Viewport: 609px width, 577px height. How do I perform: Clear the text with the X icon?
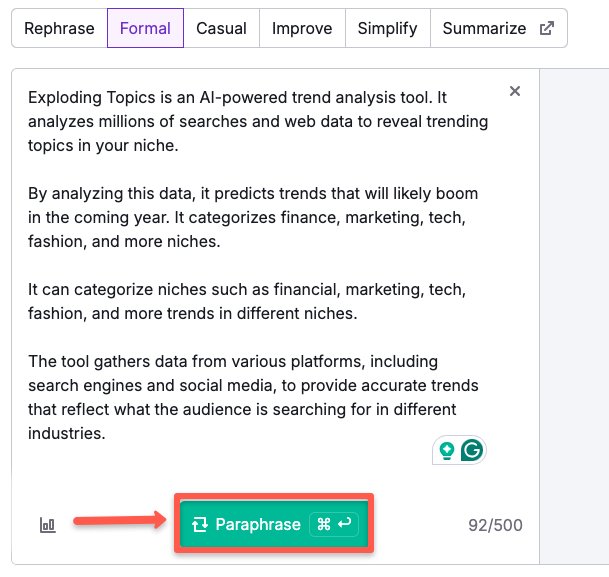515,91
